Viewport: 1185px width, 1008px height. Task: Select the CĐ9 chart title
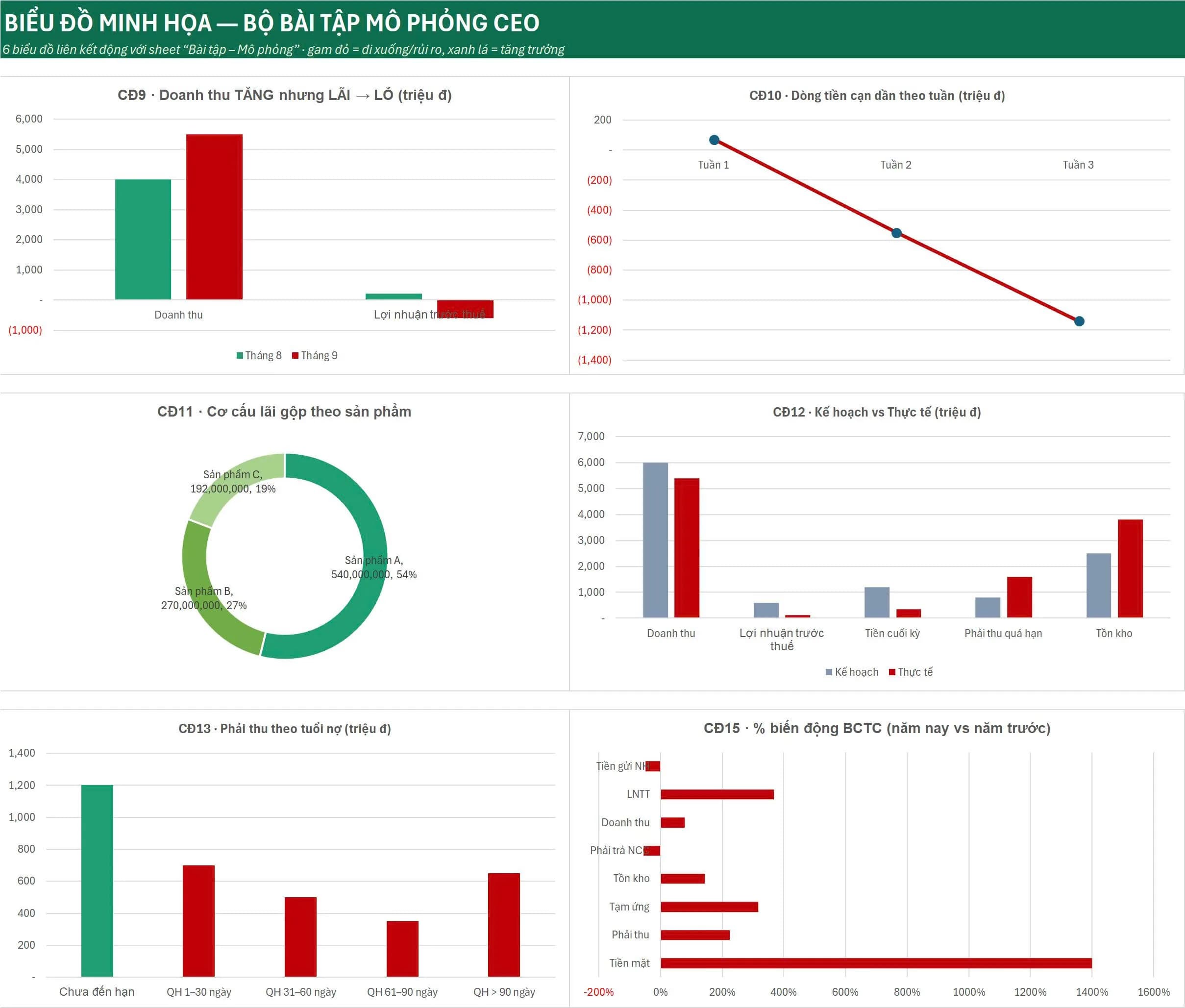(285, 95)
